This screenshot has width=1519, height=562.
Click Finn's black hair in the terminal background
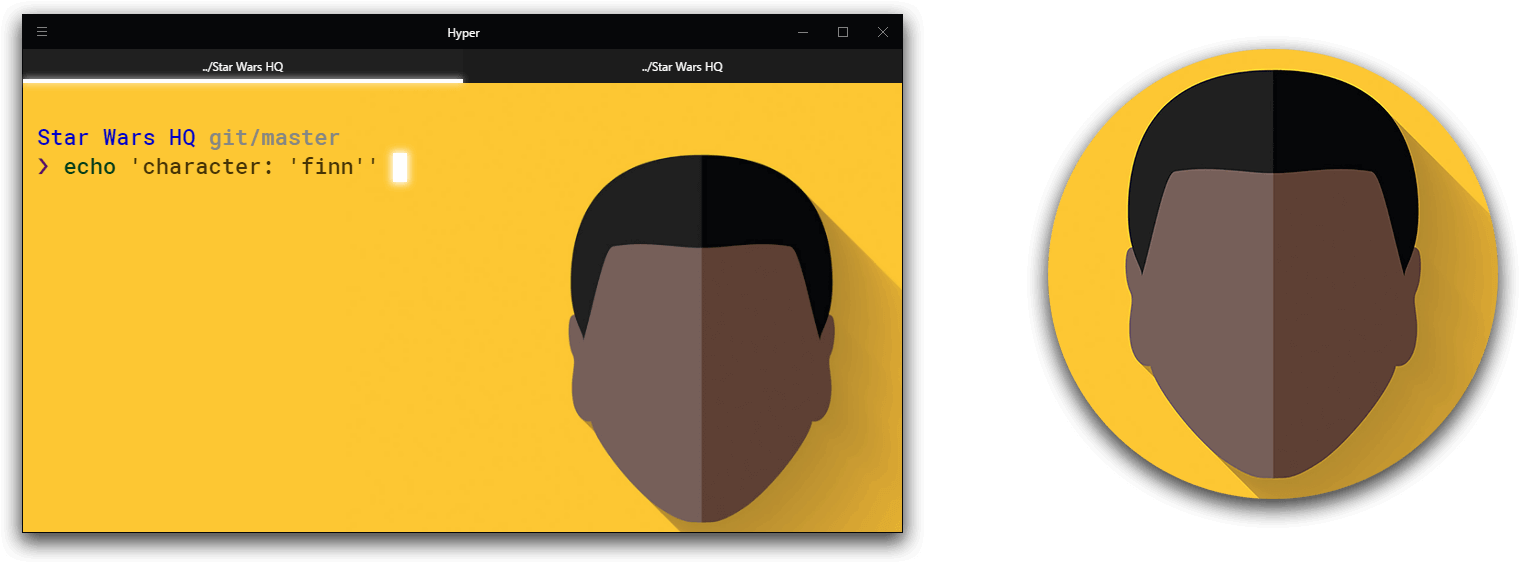[700, 200]
